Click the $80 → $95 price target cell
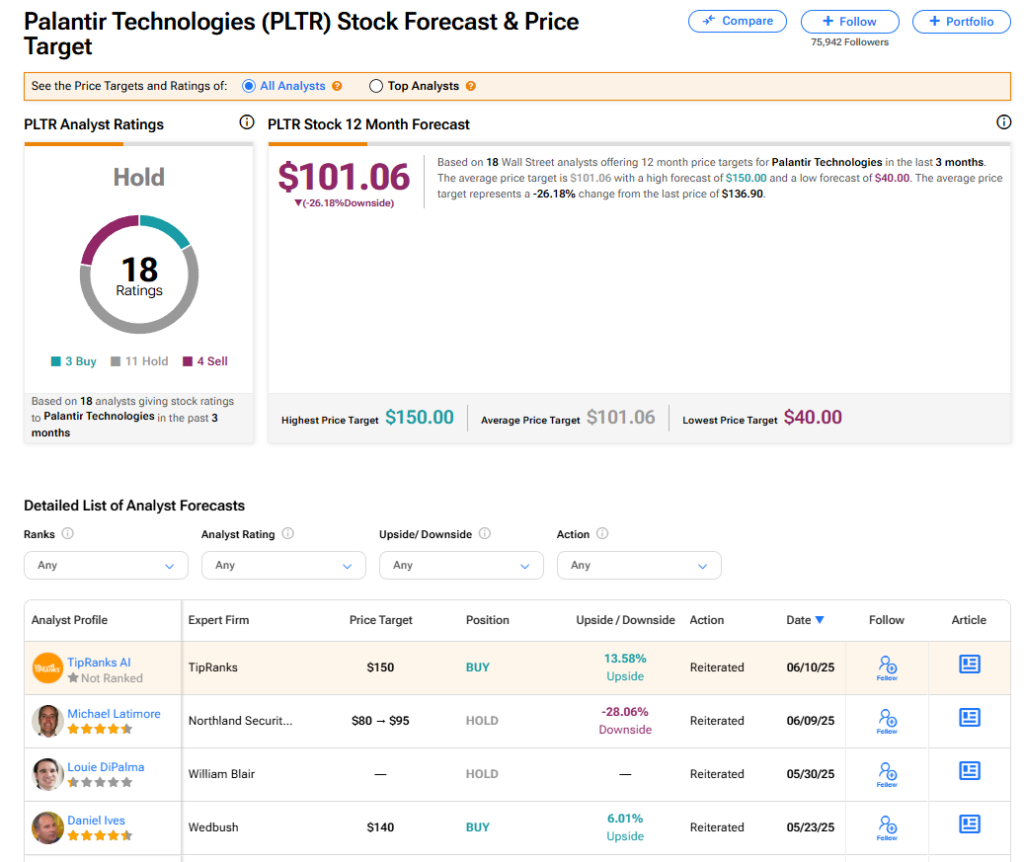Image resolution: width=1024 pixels, height=862 pixels. 381,721
